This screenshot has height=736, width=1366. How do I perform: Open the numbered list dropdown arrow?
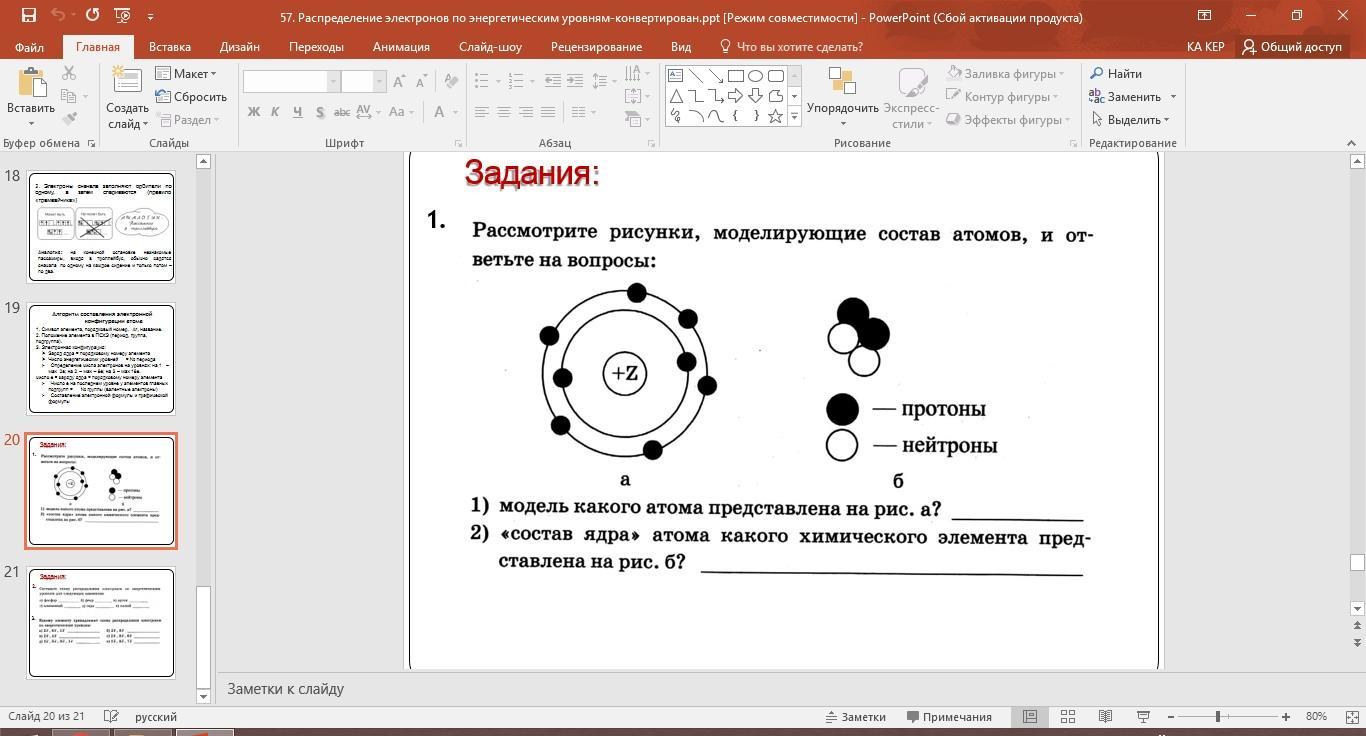(x=532, y=81)
